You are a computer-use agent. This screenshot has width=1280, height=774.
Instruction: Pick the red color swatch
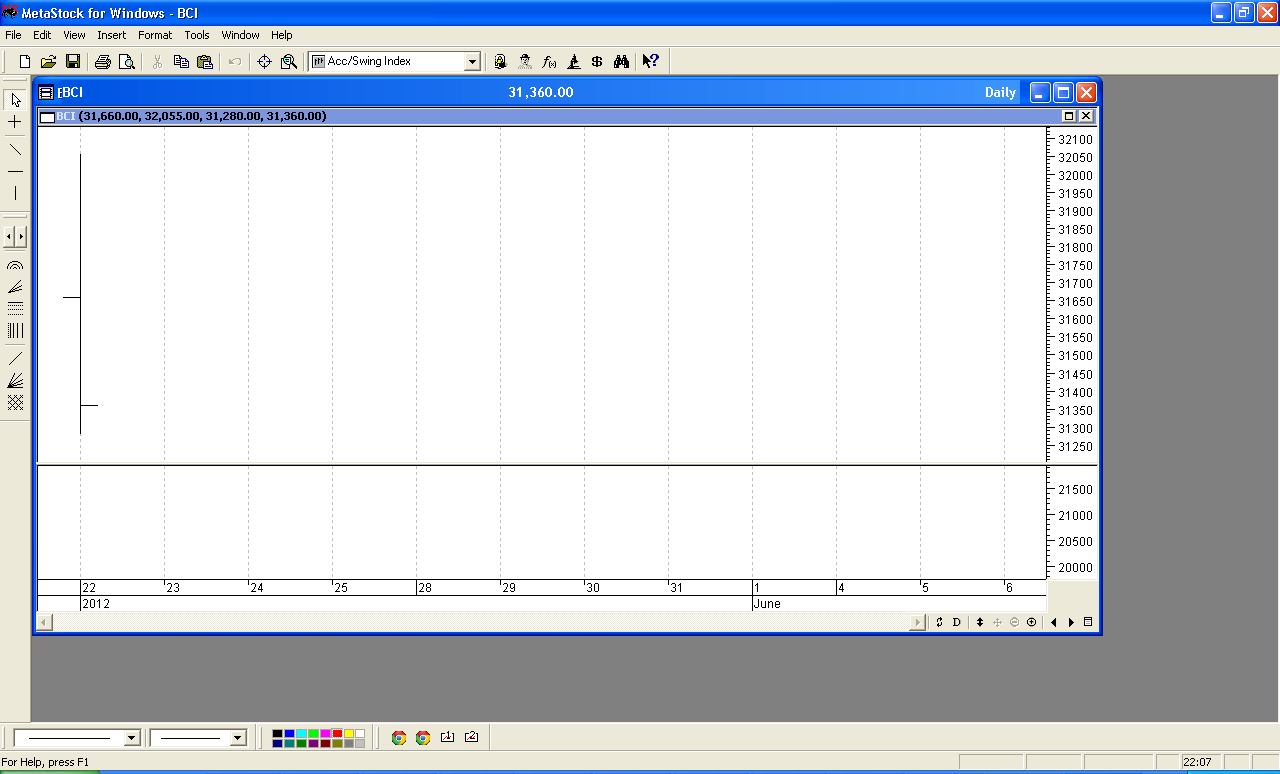coord(337,733)
